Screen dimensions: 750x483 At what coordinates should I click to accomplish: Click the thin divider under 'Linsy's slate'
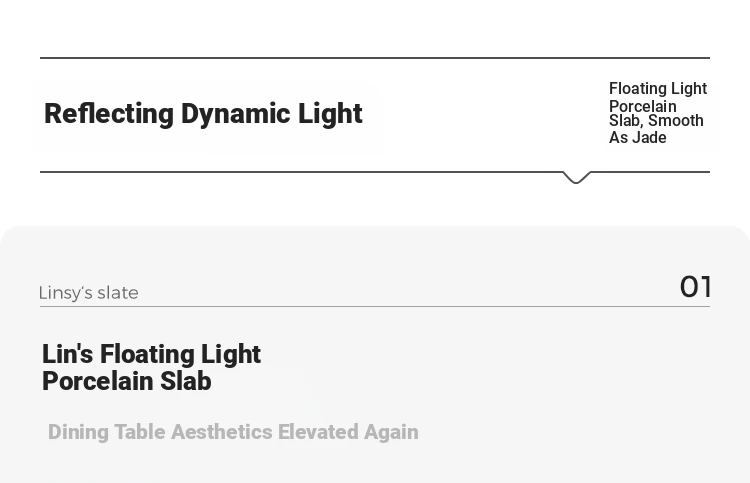[375, 307]
